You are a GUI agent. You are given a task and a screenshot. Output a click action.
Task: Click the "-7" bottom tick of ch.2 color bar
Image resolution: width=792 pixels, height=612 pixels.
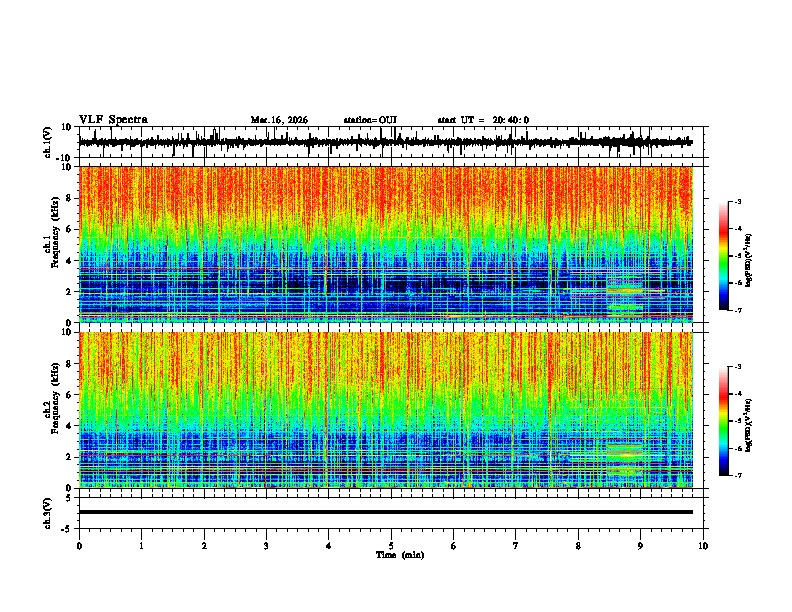coord(737,475)
